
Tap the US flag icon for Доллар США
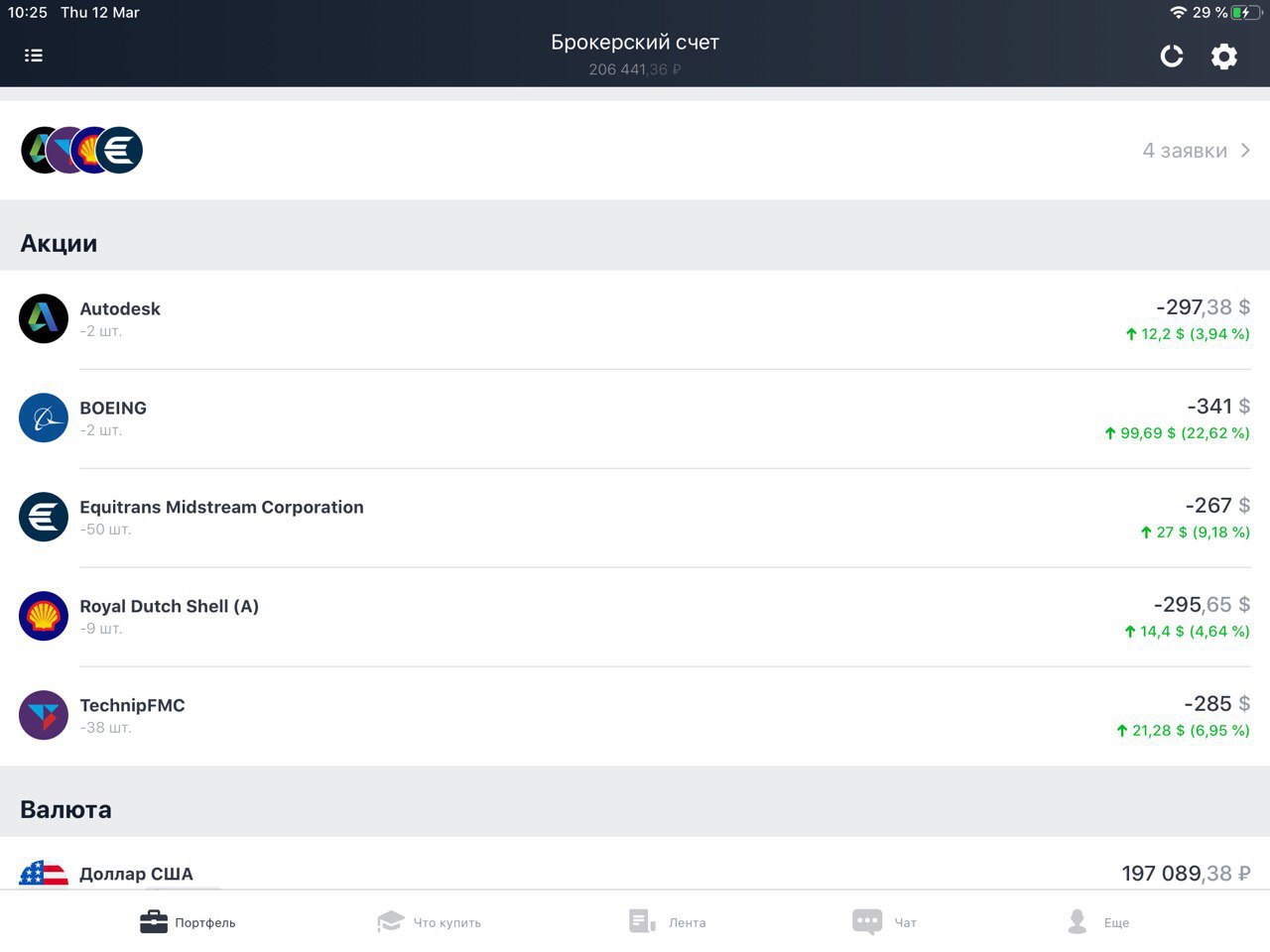click(x=44, y=874)
